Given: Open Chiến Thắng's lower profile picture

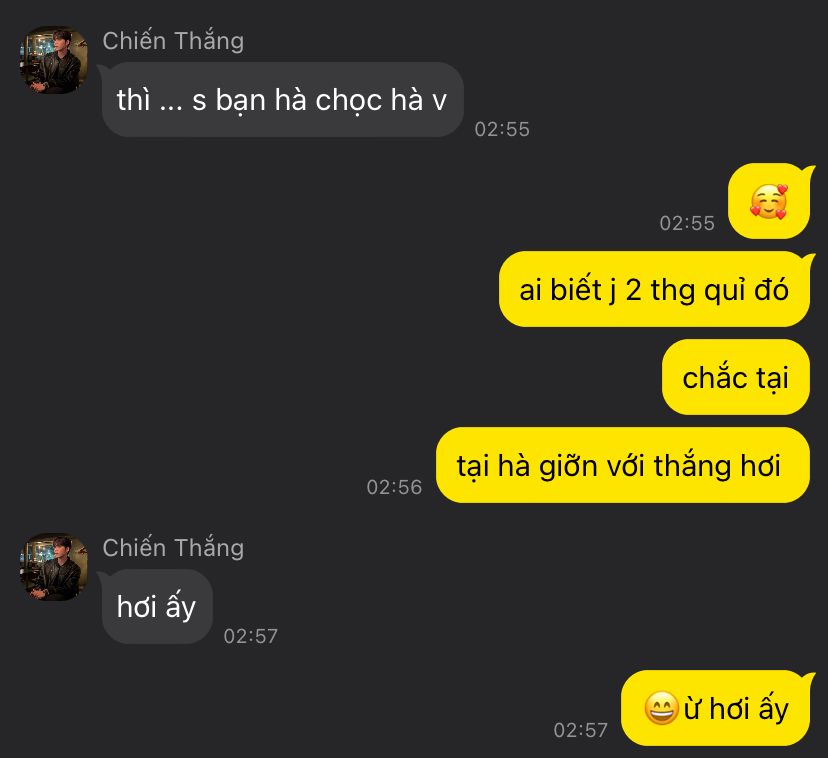Looking at the screenshot, I should point(54,567).
